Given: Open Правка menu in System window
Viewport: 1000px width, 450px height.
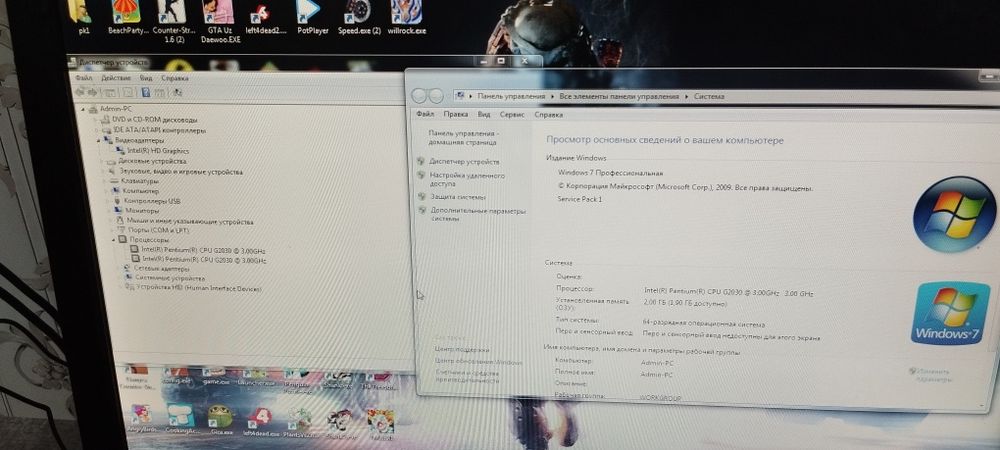Looking at the screenshot, I should [455, 115].
